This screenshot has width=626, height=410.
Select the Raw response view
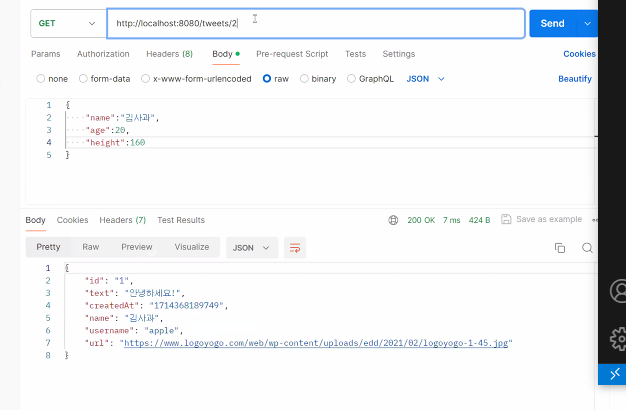pos(91,247)
